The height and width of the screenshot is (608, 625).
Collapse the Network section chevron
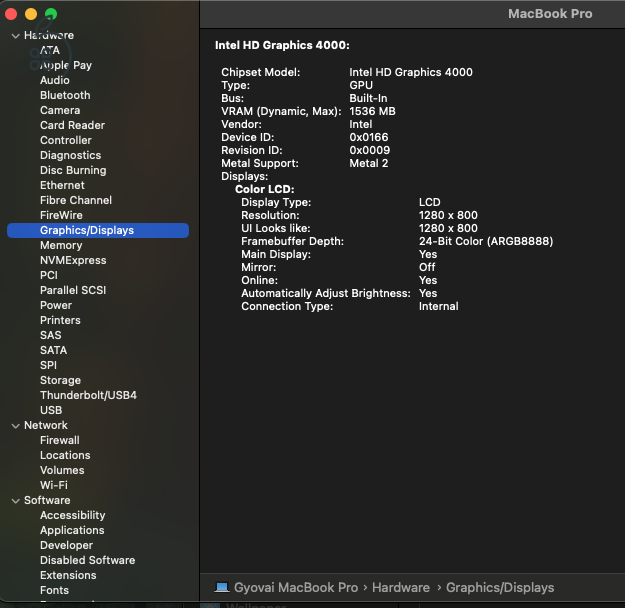point(16,426)
